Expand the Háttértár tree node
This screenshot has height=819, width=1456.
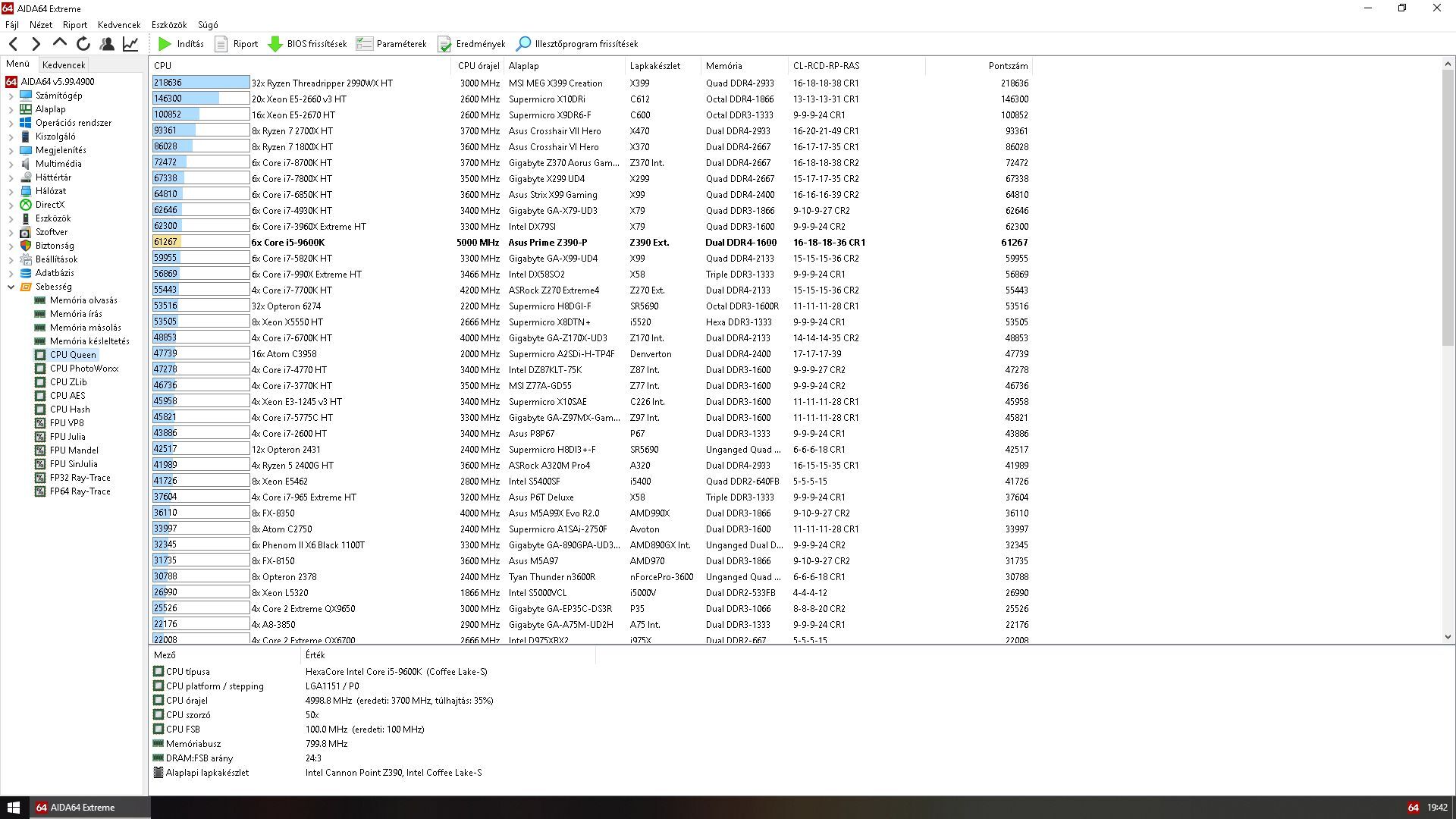click(11, 177)
